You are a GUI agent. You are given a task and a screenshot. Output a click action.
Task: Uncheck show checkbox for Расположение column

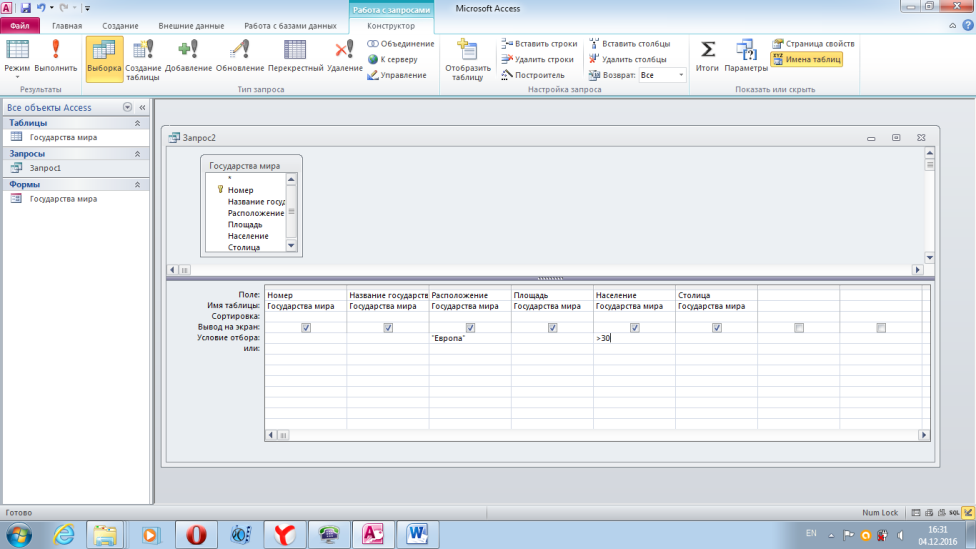coord(470,327)
